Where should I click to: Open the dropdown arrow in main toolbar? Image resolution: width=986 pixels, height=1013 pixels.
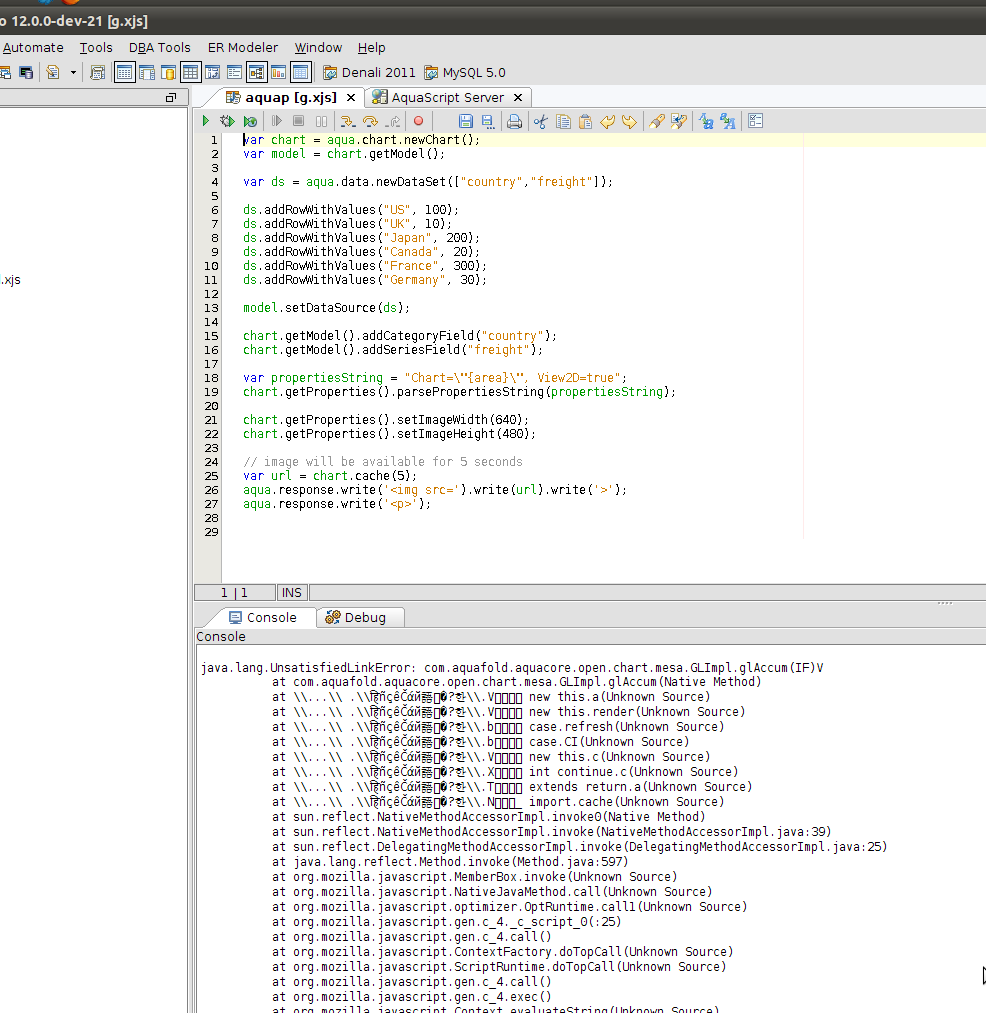73,72
